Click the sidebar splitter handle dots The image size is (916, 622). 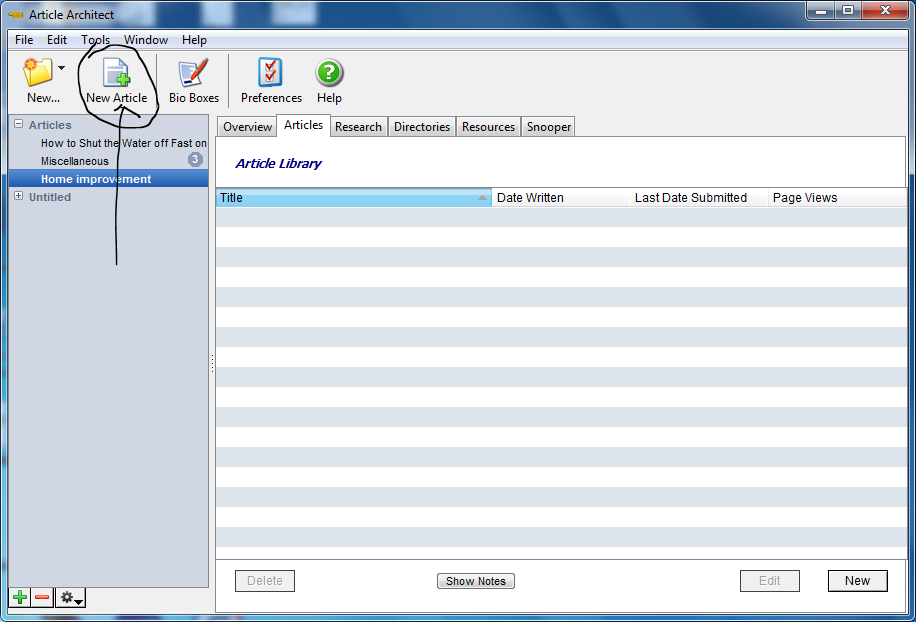(212, 363)
